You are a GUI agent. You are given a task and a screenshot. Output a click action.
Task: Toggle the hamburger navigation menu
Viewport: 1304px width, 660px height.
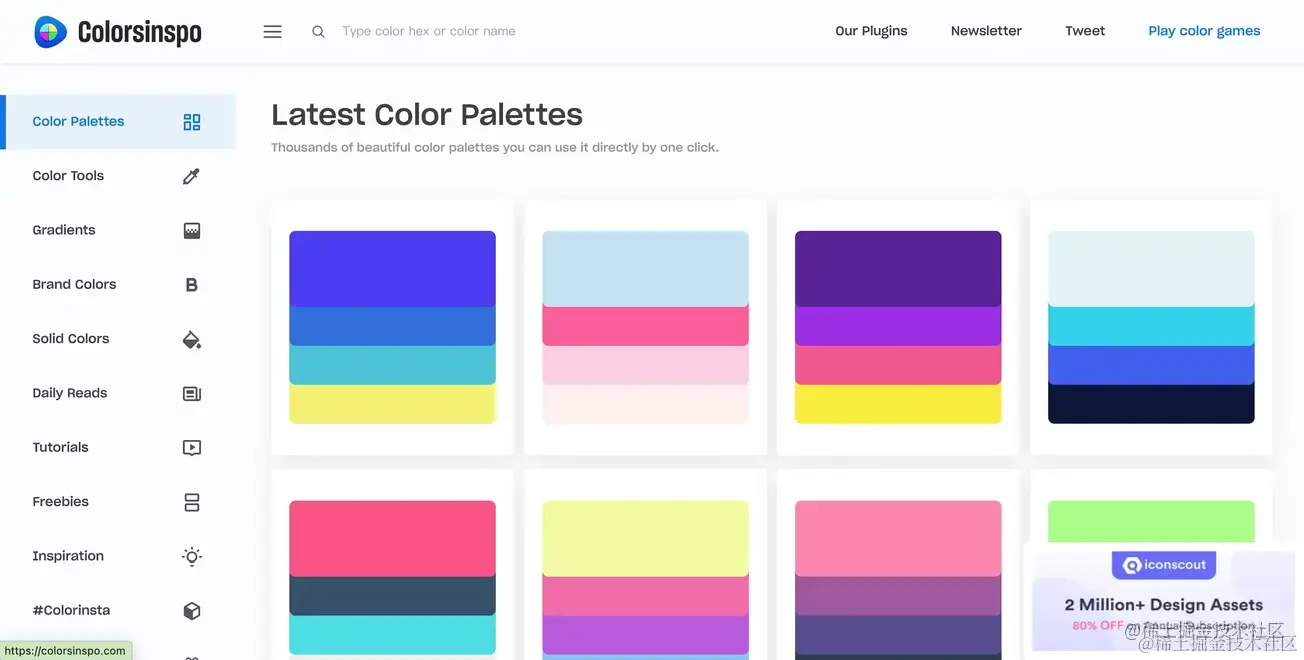click(x=272, y=31)
